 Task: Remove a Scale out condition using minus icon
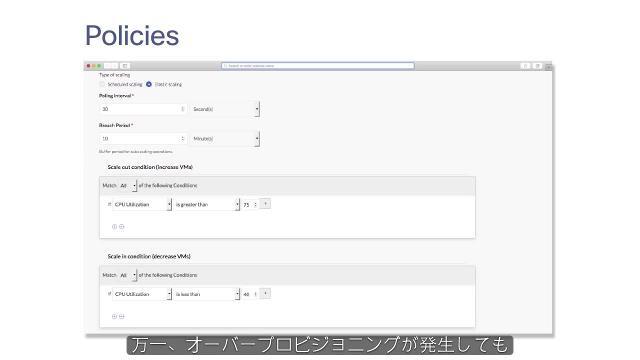pos(122,227)
